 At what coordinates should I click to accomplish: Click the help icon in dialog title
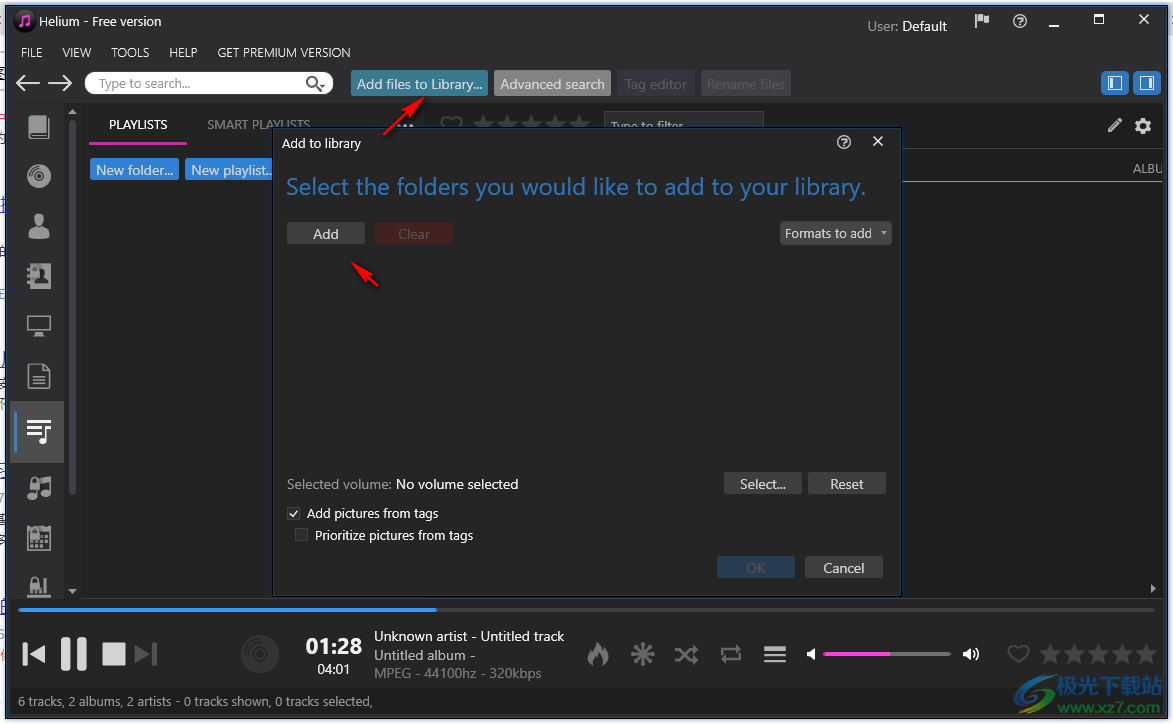(x=844, y=142)
